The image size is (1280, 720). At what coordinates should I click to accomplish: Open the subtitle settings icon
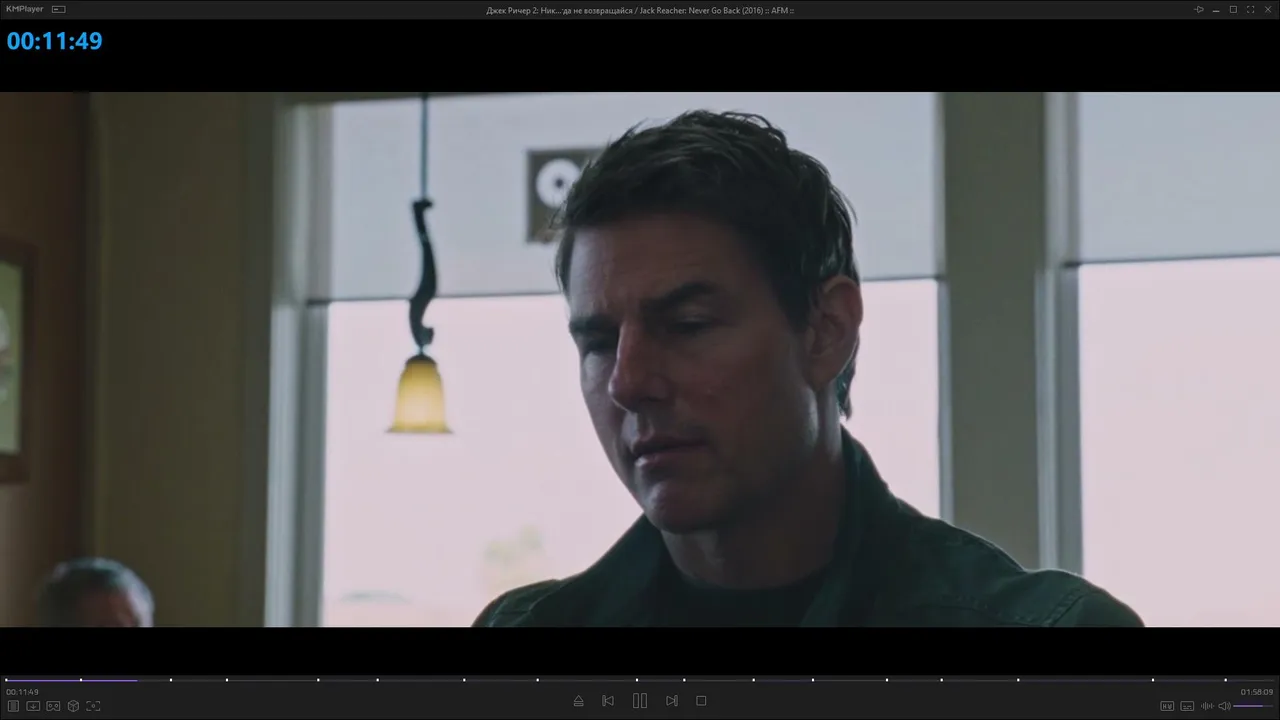[x=1187, y=706]
